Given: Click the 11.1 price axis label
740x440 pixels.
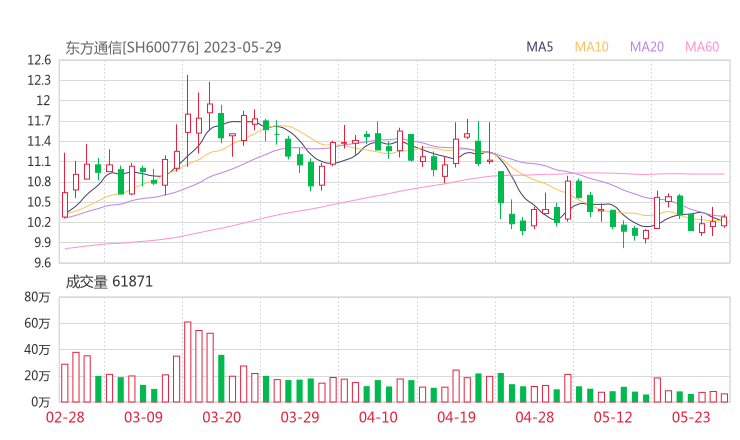Looking at the screenshot, I should tap(39, 162).
